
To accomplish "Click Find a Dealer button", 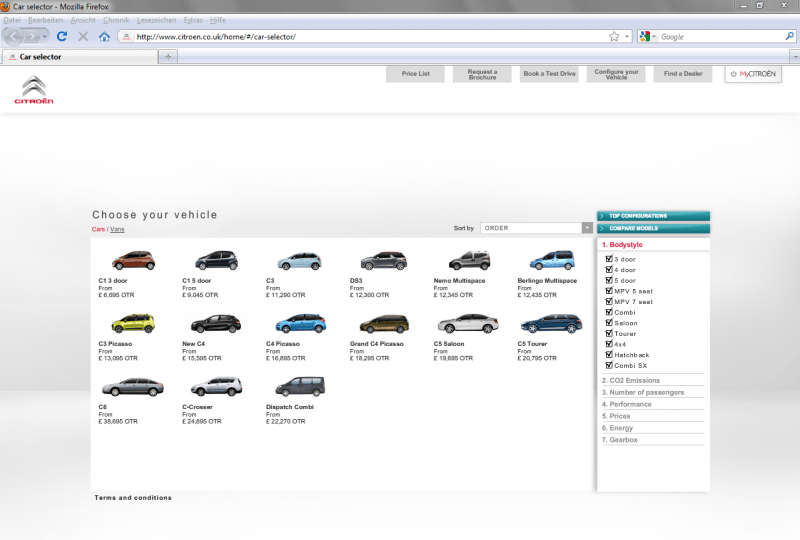I will (683, 74).
